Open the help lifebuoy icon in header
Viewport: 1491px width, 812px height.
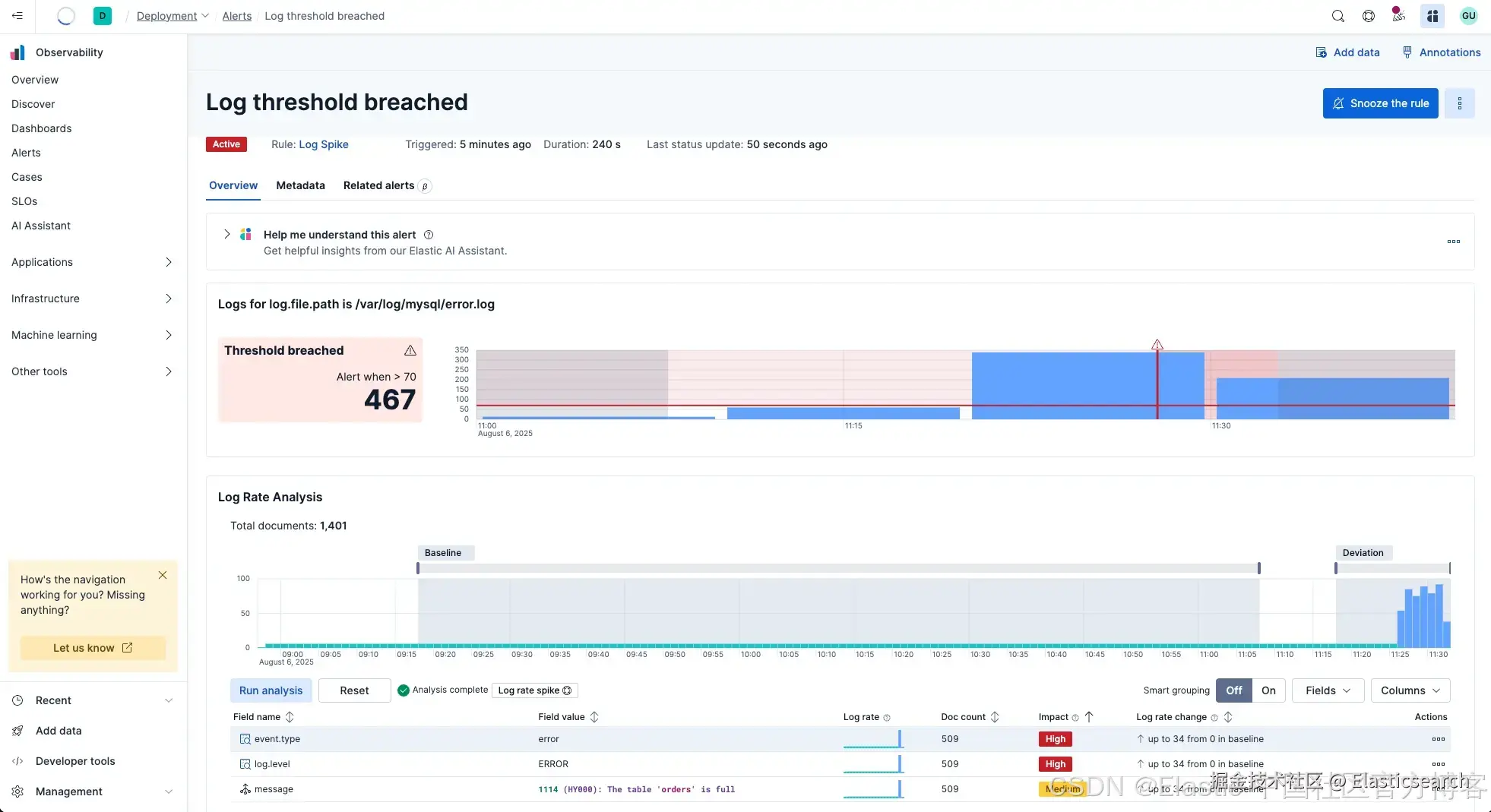coord(1368,16)
